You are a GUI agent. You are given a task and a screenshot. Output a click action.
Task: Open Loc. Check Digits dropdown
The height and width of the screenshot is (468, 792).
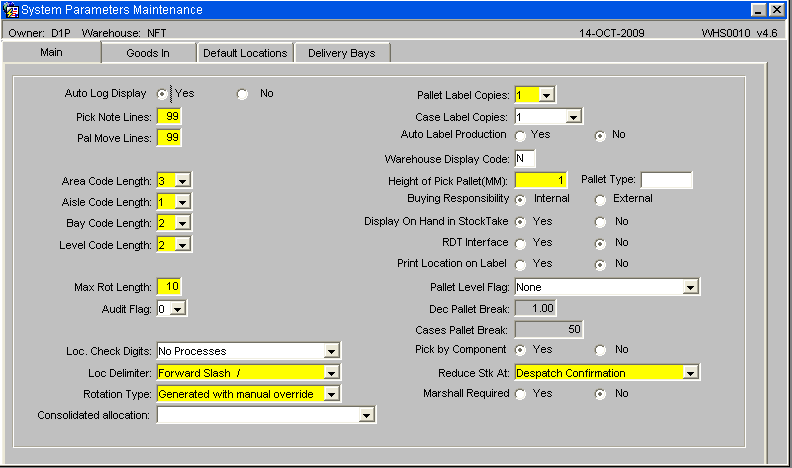coord(331,351)
